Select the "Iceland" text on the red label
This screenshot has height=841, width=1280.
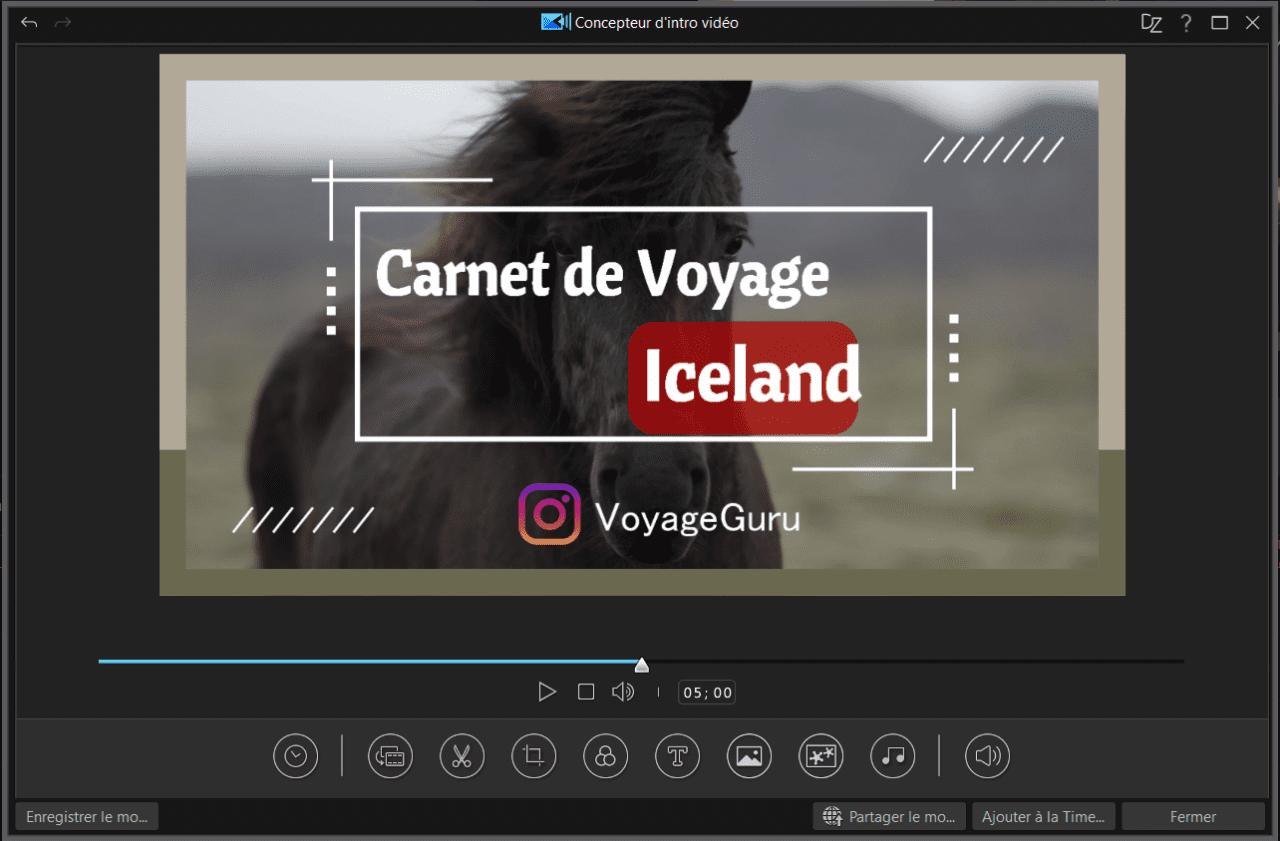click(751, 376)
